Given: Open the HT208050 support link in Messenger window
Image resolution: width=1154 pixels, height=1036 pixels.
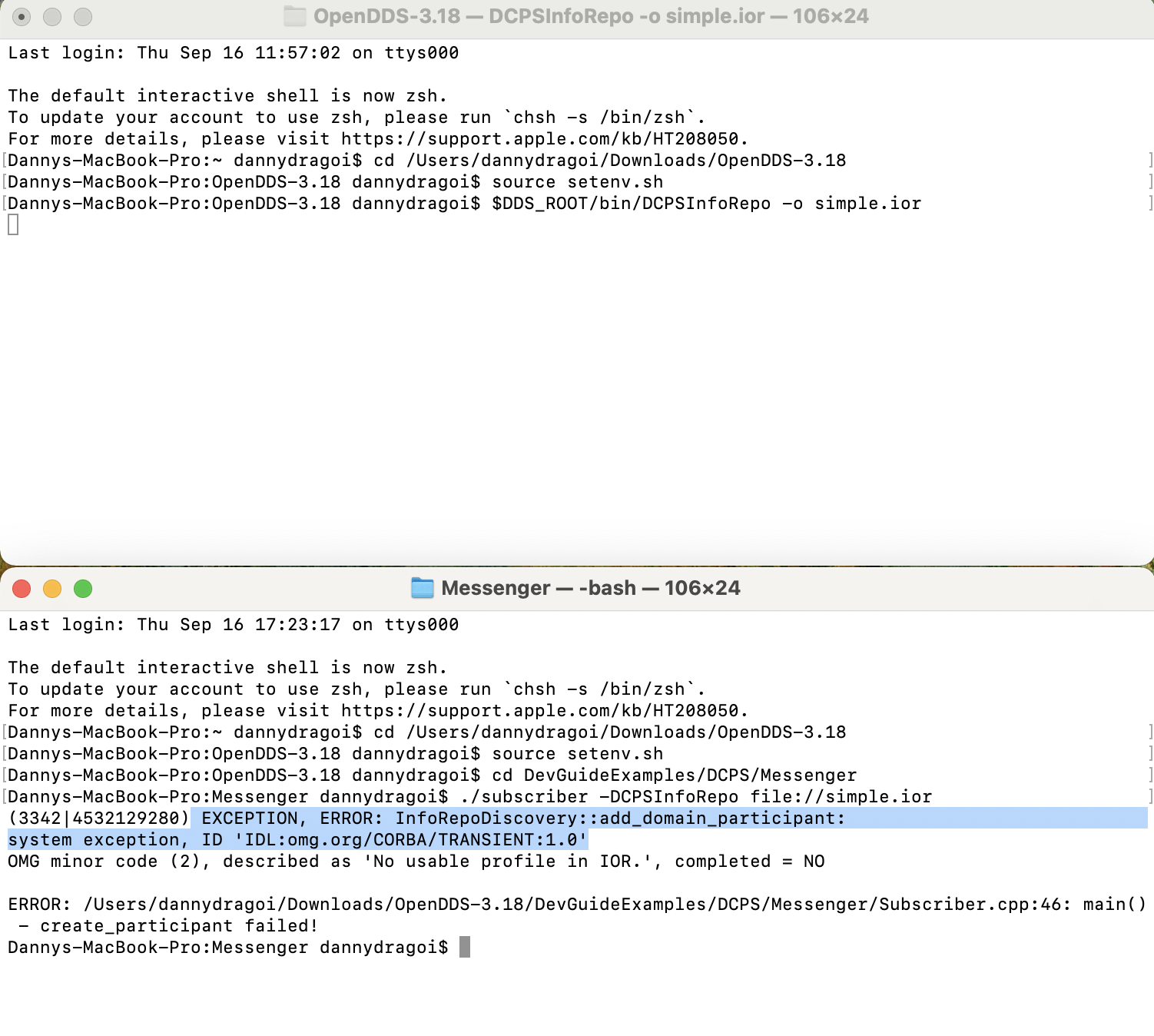Looking at the screenshot, I should [x=542, y=711].
